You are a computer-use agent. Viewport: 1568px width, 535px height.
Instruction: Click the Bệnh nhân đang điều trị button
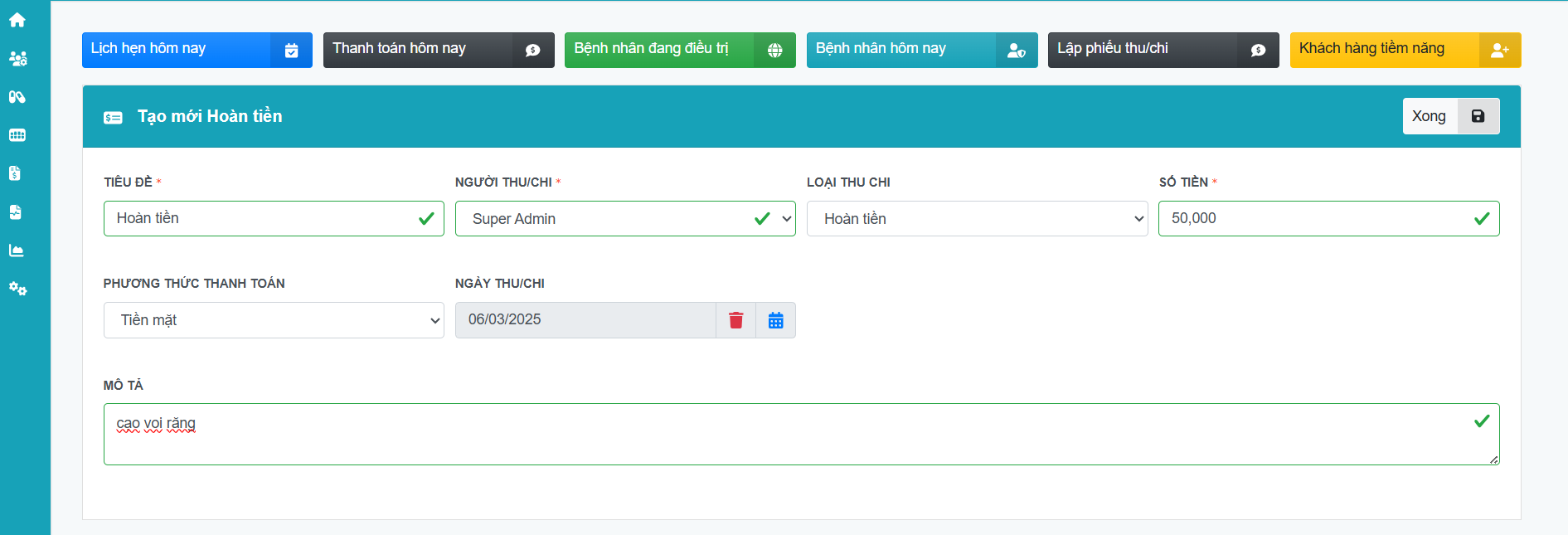[679, 50]
